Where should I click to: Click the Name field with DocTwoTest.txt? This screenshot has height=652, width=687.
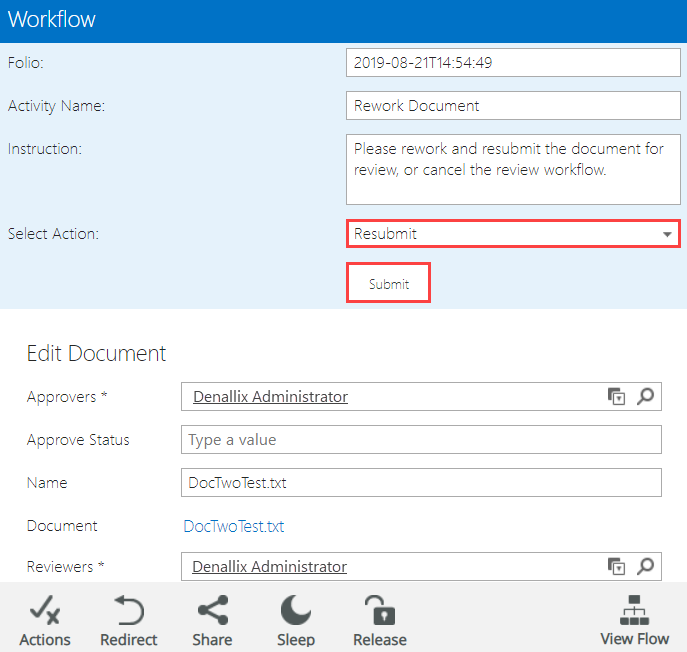pyautogui.click(x=420, y=483)
